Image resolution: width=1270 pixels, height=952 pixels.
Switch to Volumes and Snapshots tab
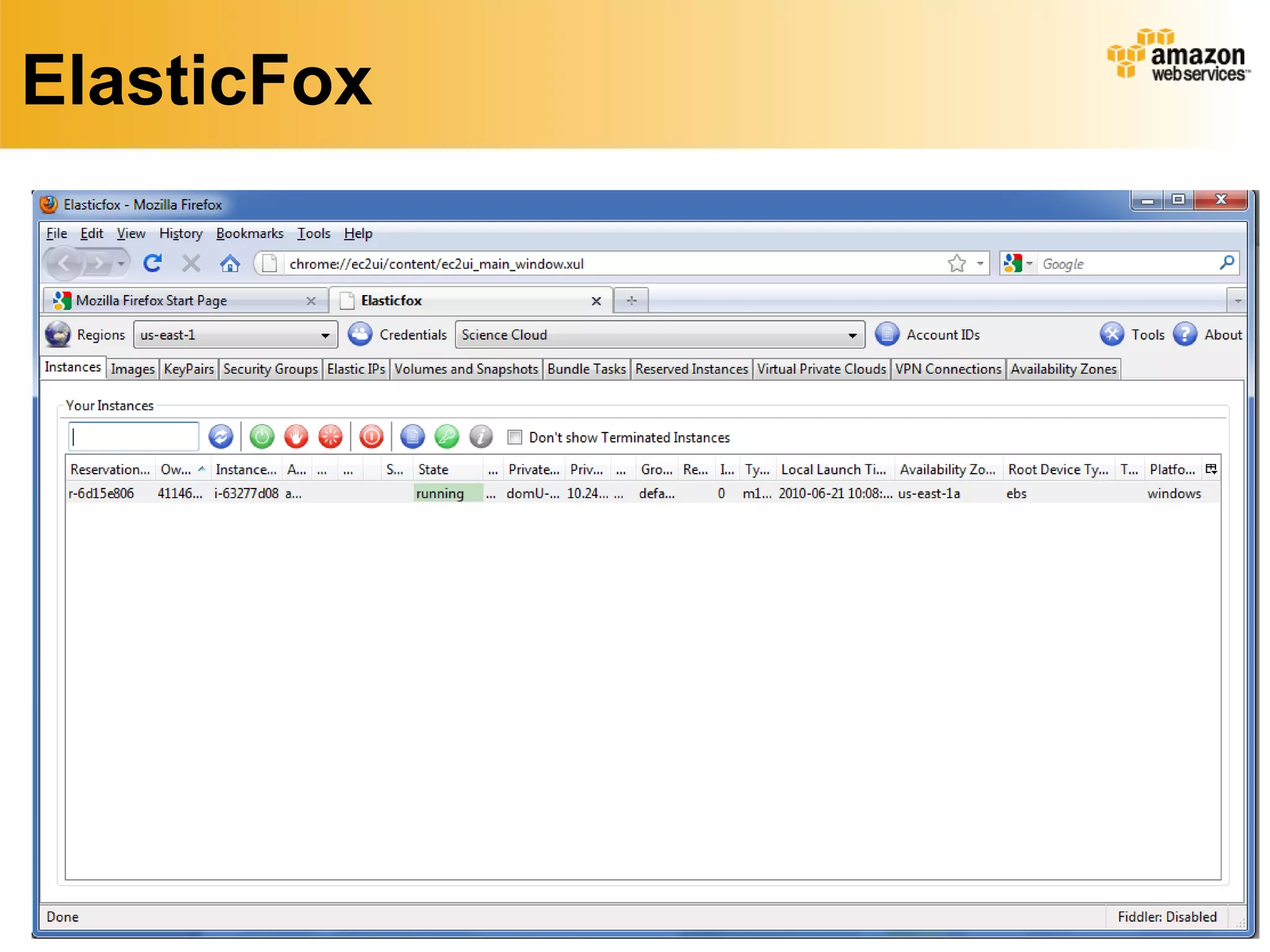[466, 369]
